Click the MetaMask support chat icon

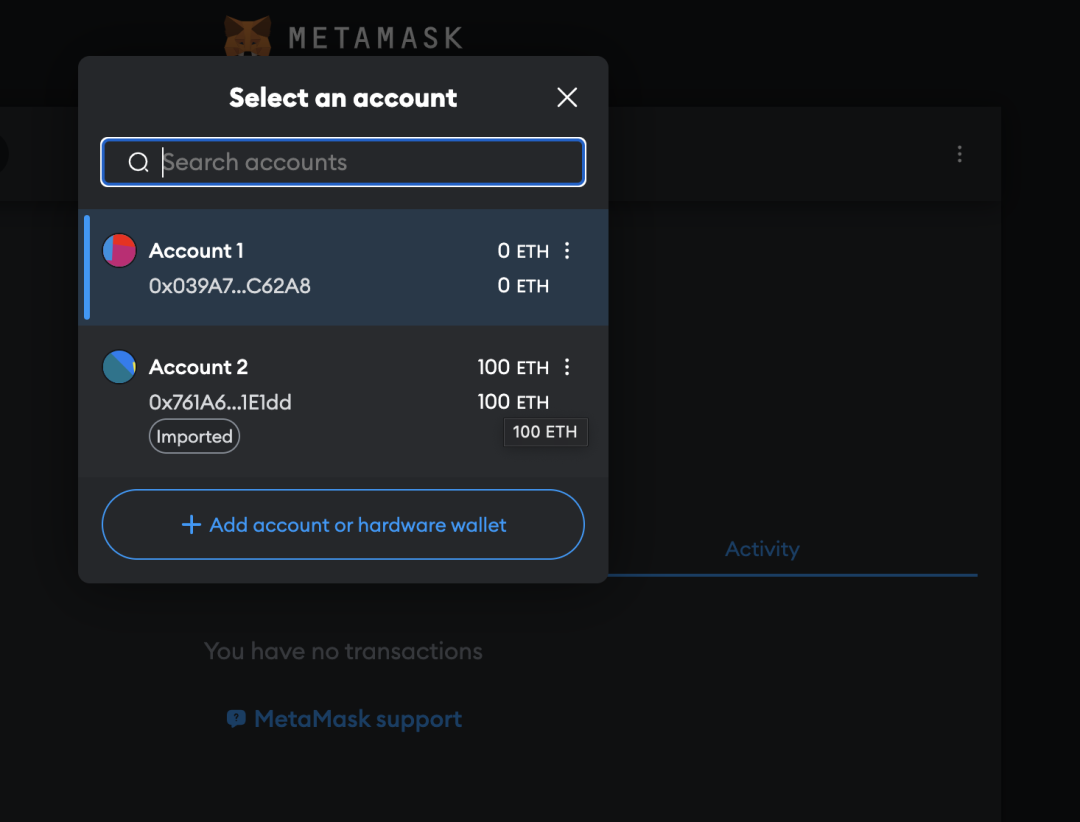click(x=236, y=719)
